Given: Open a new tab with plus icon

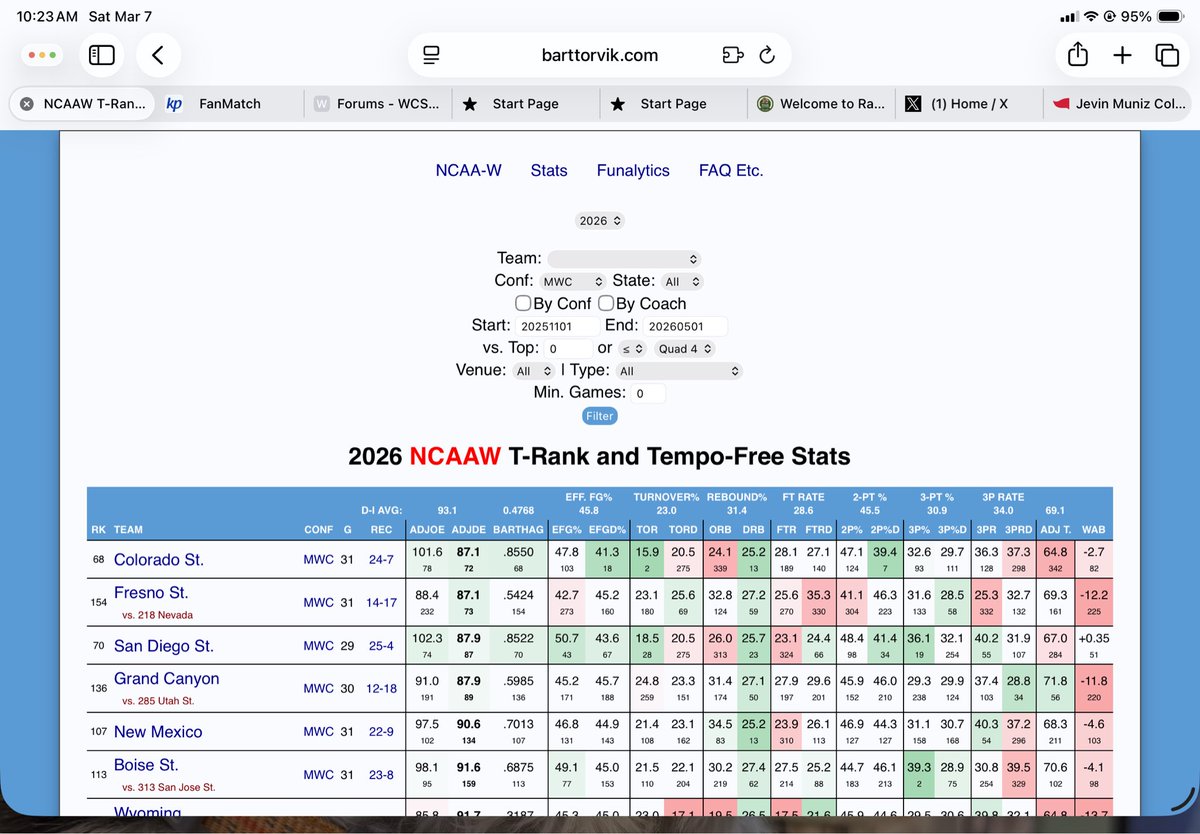Looking at the screenshot, I should pos(1122,55).
